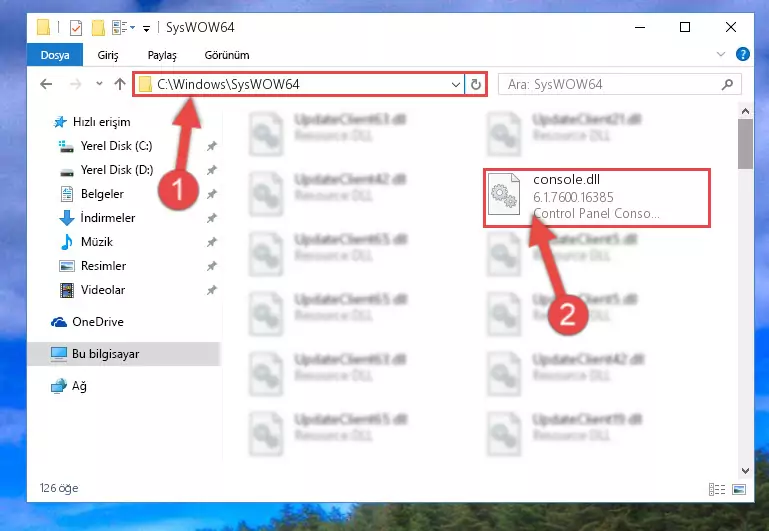
Task: Select Yerel Disk (C:) in sidebar
Action: pos(105,146)
